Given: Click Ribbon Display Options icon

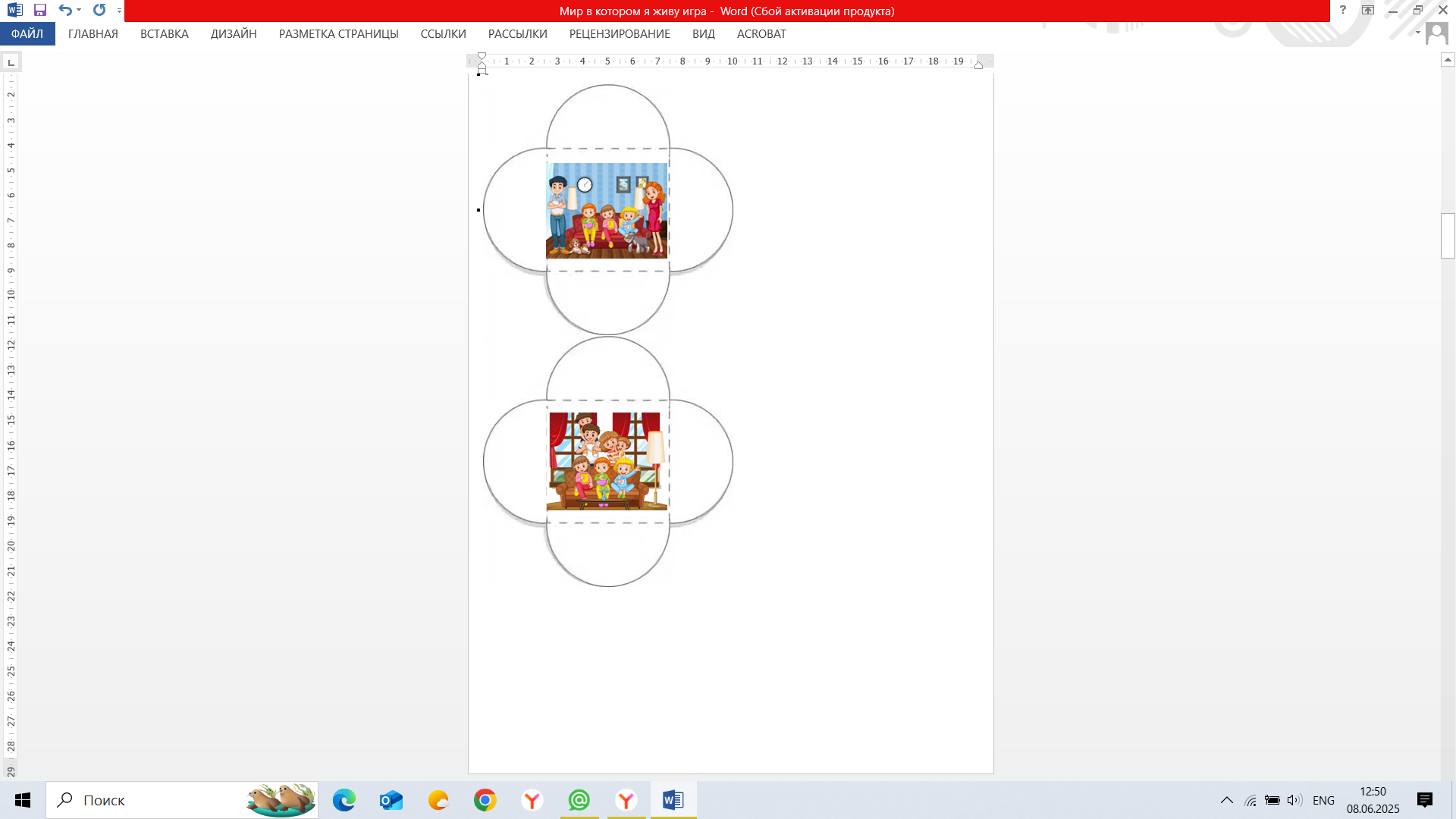Looking at the screenshot, I should pos(1368,11).
